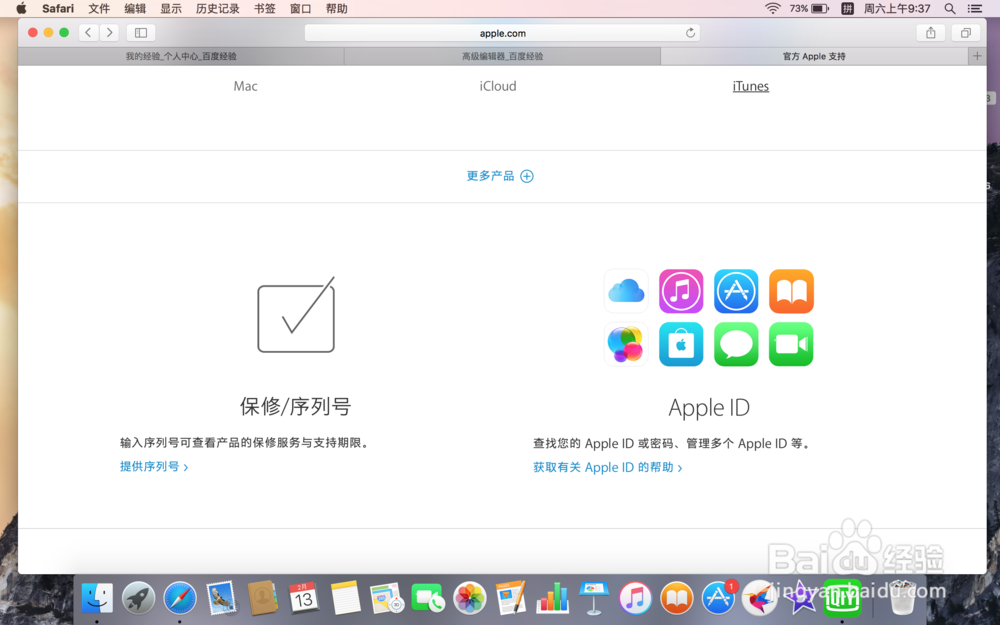Screen dimensions: 1000x625
Task: Switch to 我的经验_个人中心_百度经验 tab
Action: [181, 56]
